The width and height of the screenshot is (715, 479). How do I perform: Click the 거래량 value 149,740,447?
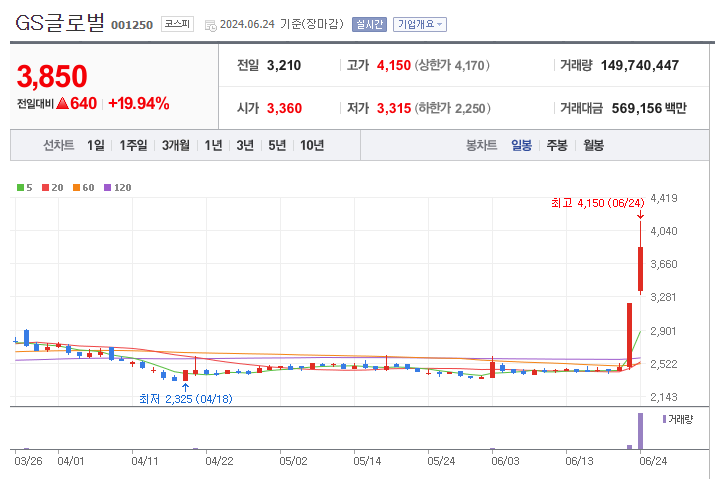[x=640, y=65]
